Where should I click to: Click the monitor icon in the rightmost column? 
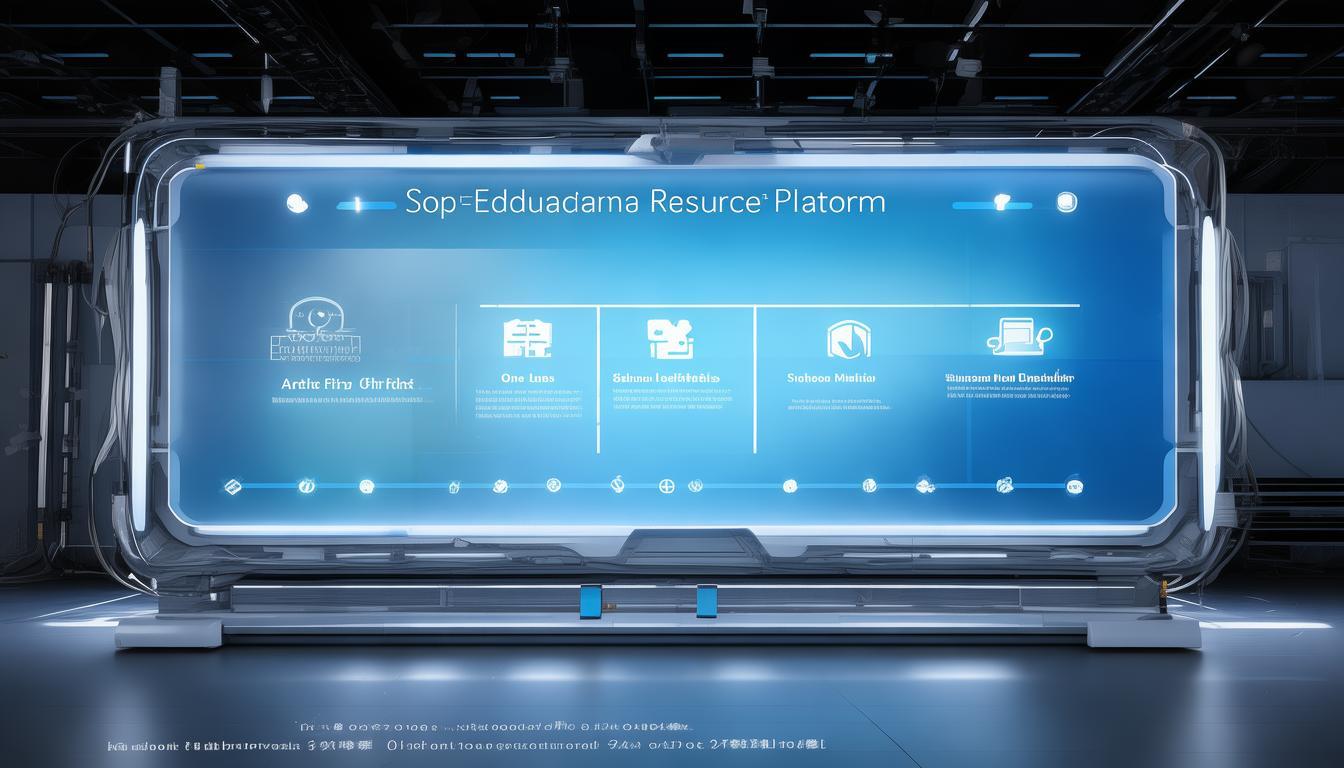tap(1017, 336)
